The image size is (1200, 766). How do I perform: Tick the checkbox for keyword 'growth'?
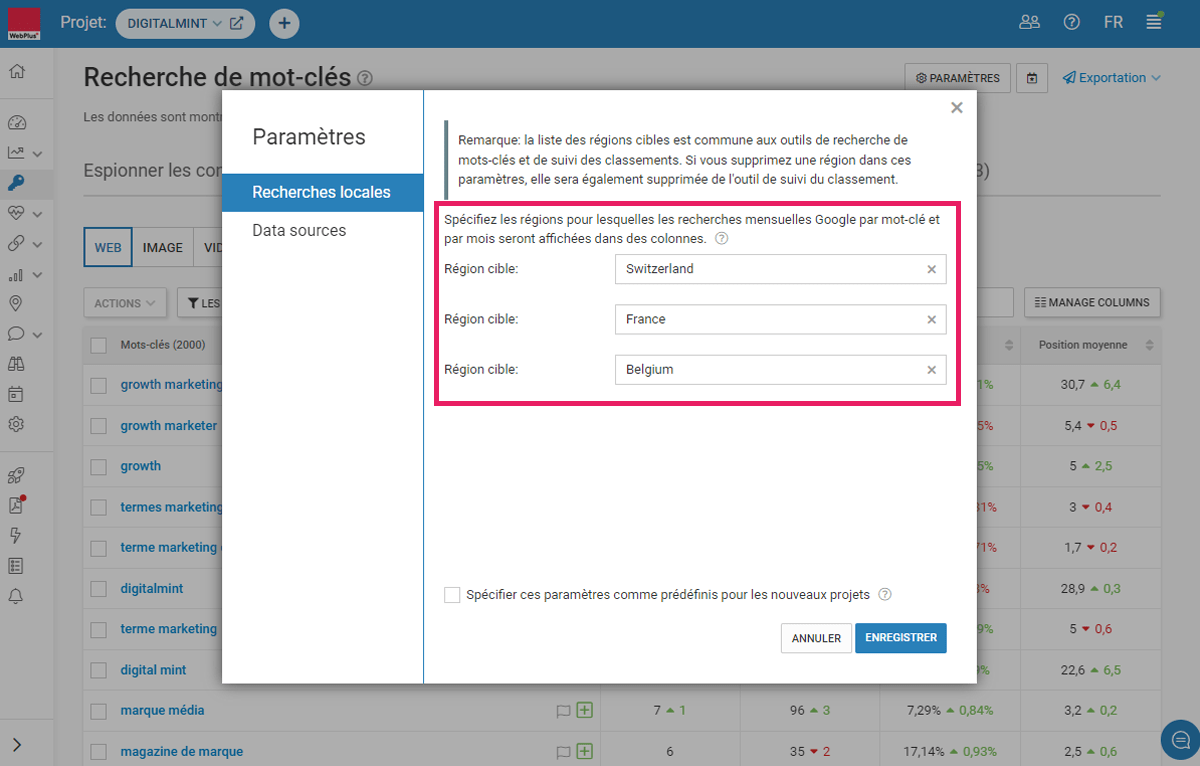98,466
